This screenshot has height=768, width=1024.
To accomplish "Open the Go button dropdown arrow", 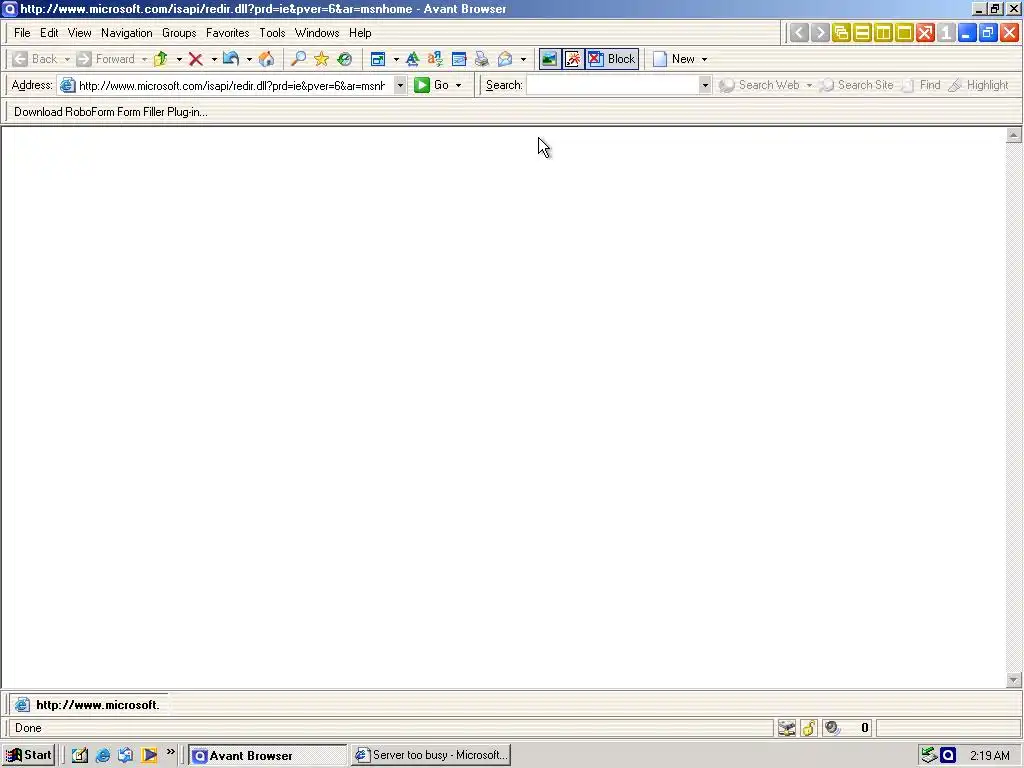I will [458, 86].
